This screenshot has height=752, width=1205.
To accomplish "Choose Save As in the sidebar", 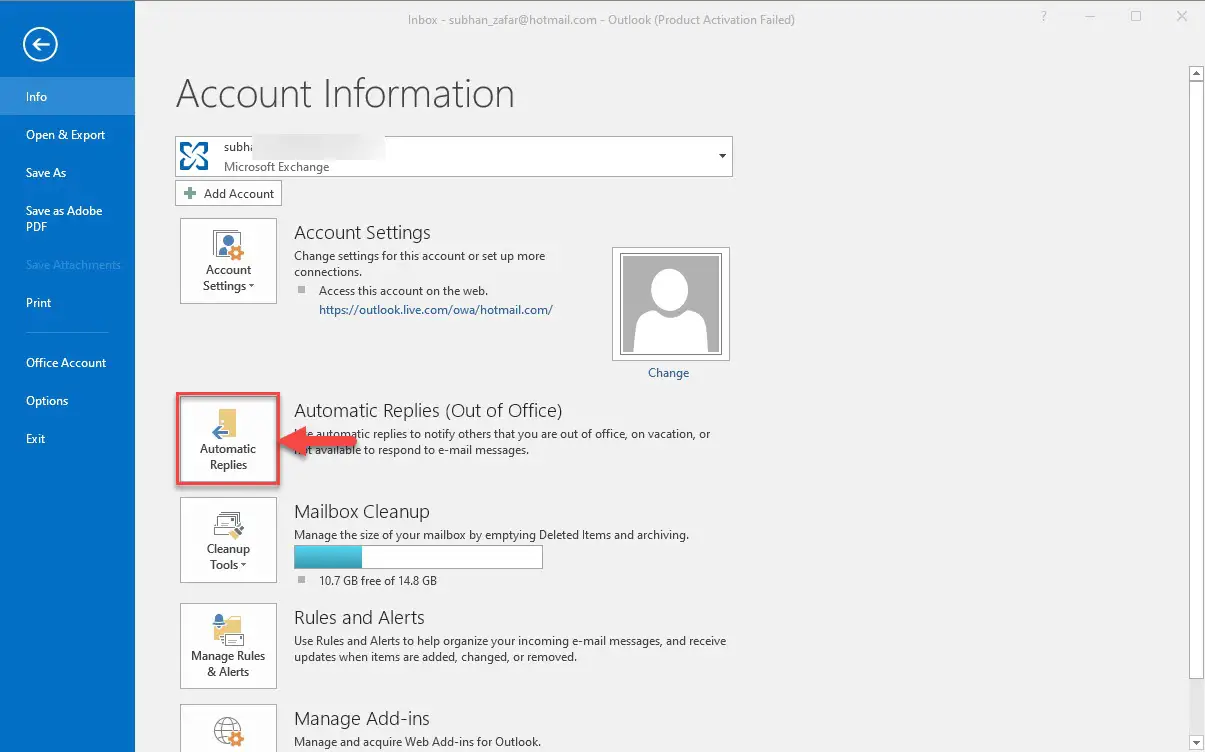I will (x=67, y=173).
